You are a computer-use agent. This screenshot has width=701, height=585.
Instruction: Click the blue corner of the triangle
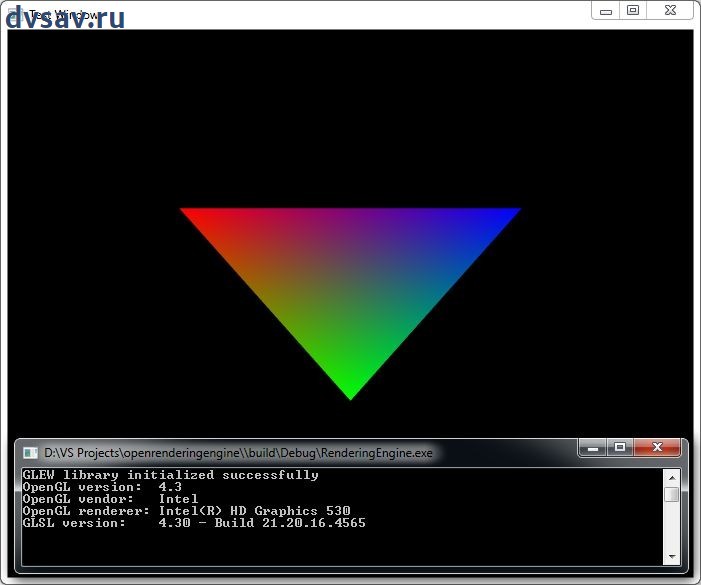point(510,212)
